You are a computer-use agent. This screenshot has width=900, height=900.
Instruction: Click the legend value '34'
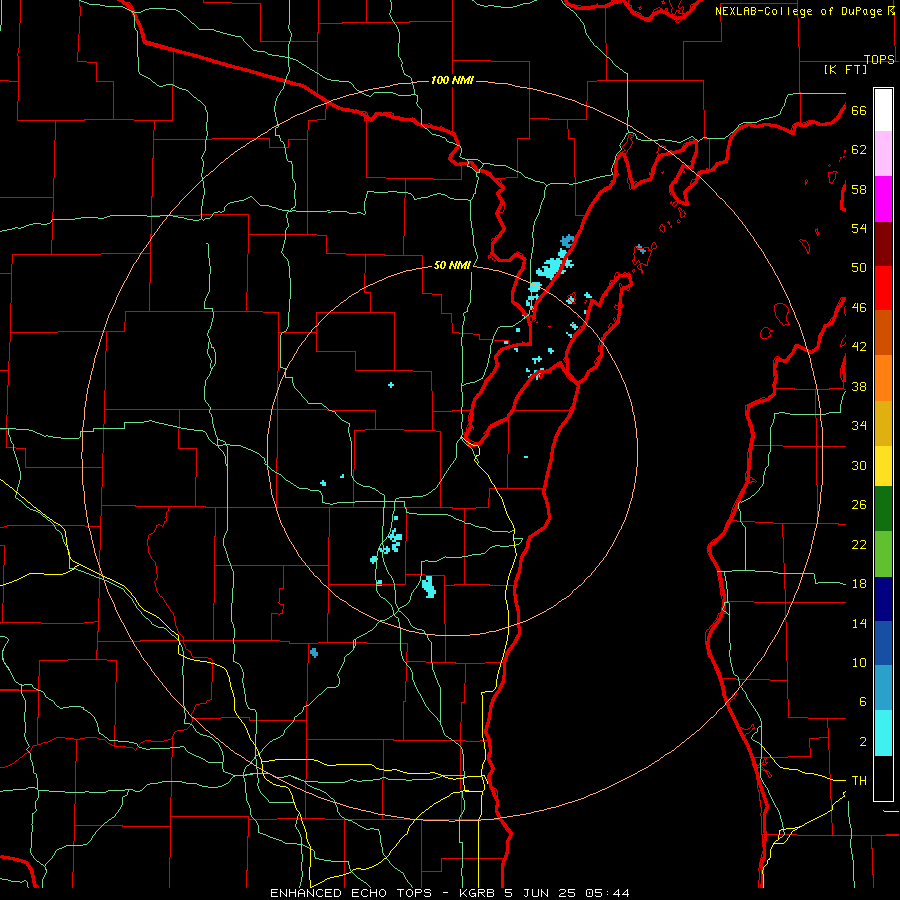tap(859, 426)
